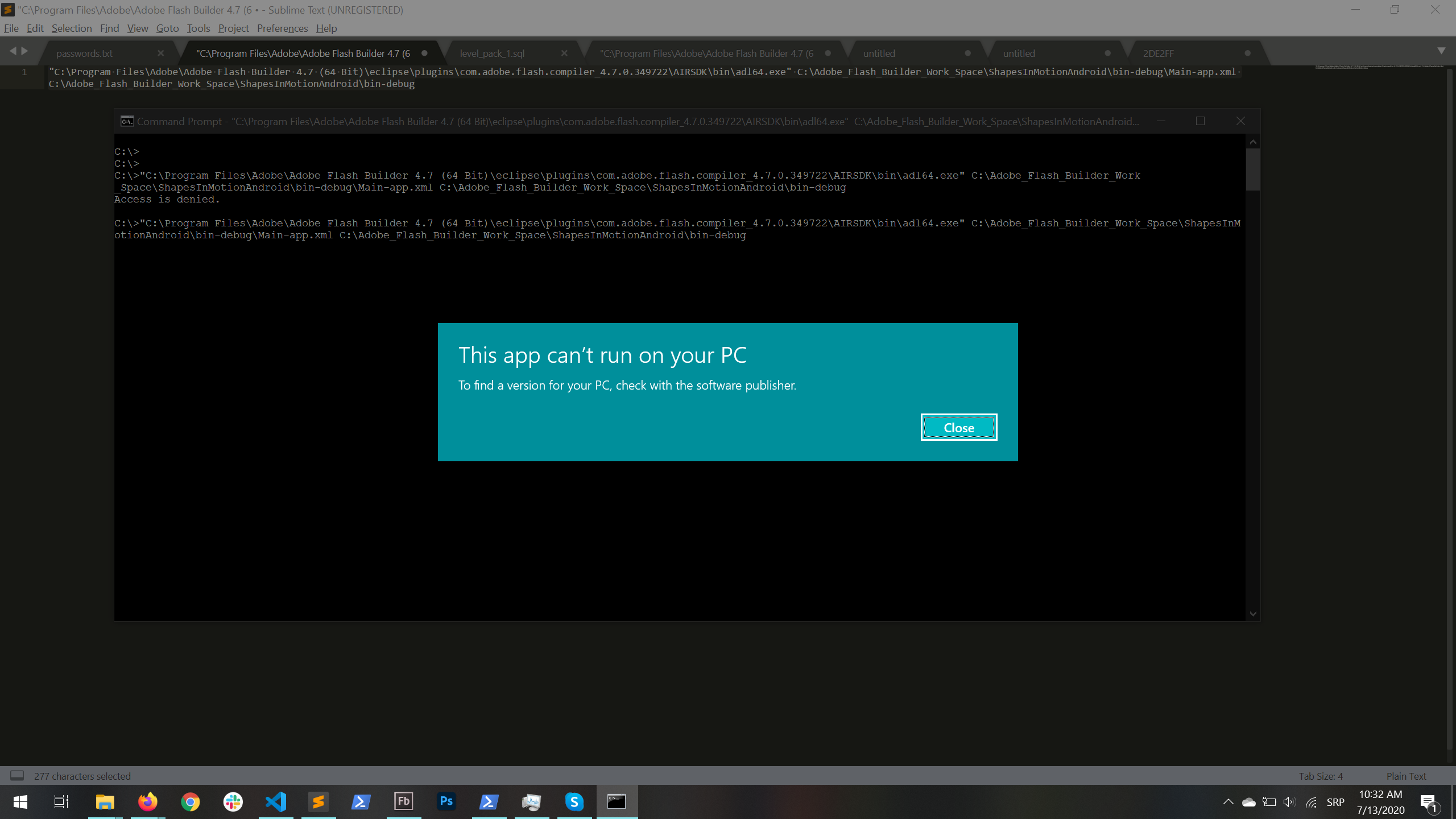
Task: Switch to the level_pack_1.sql tab
Action: coord(492,53)
